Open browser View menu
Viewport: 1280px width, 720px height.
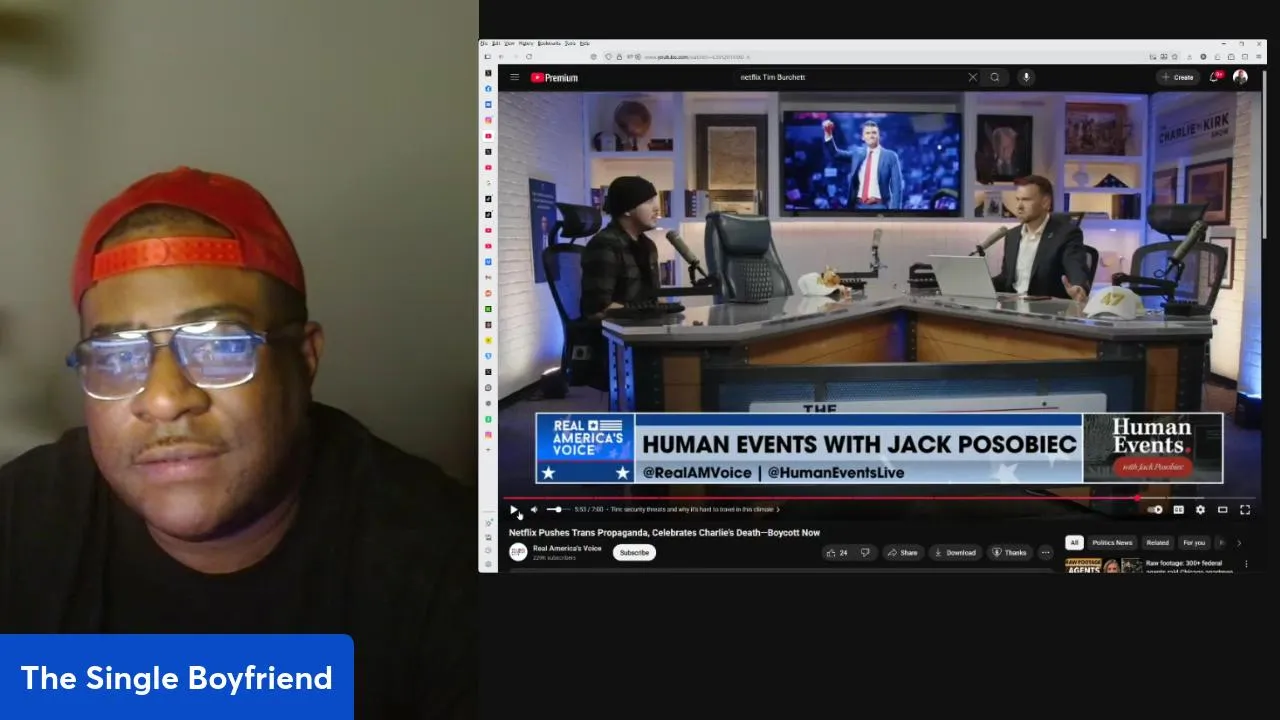[x=509, y=44]
